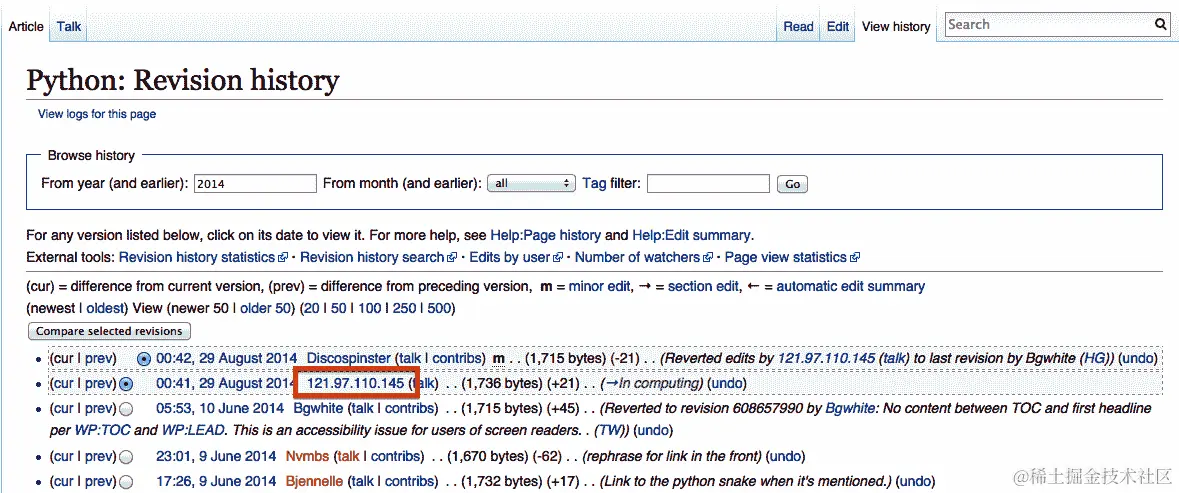Click Compare selected revisions button
Screen dimensions: 1179x493
pos(109,331)
